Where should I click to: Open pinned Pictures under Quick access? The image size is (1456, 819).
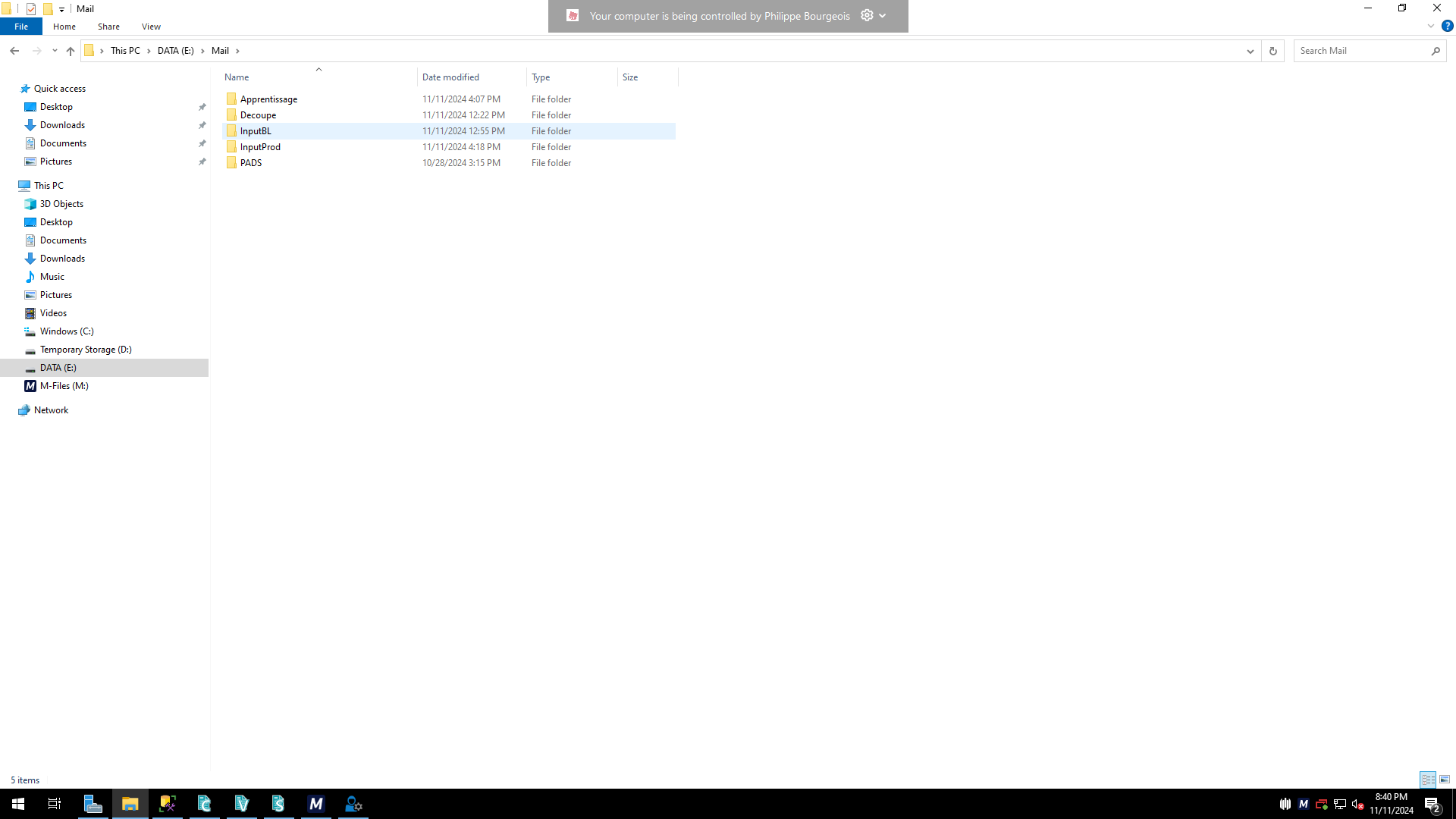click(x=56, y=162)
